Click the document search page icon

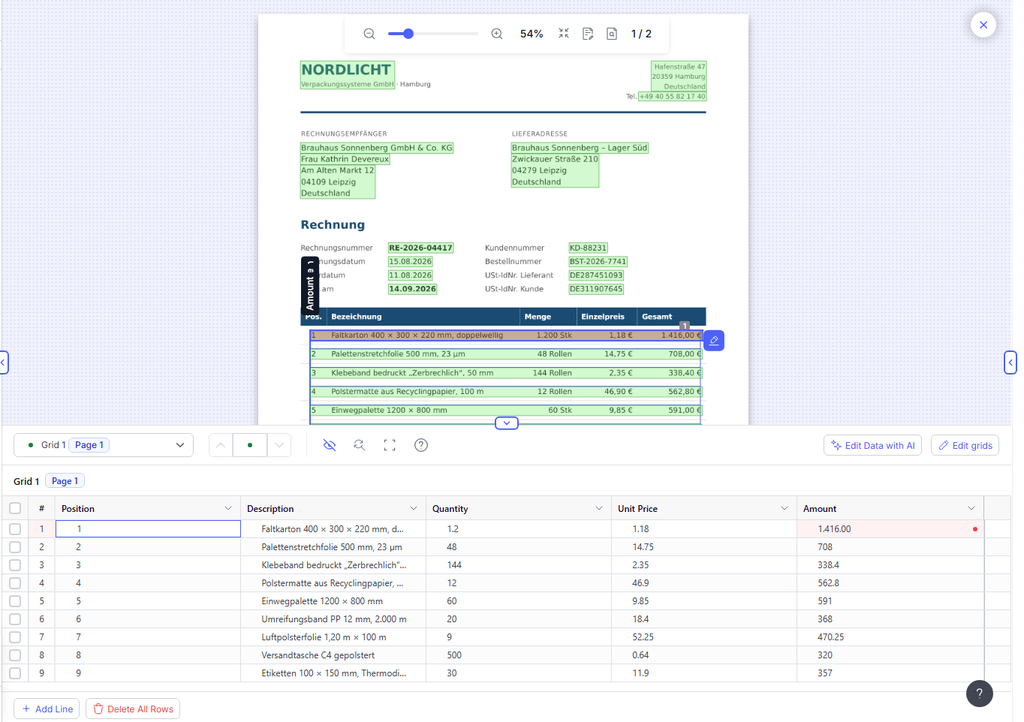click(612, 34)
